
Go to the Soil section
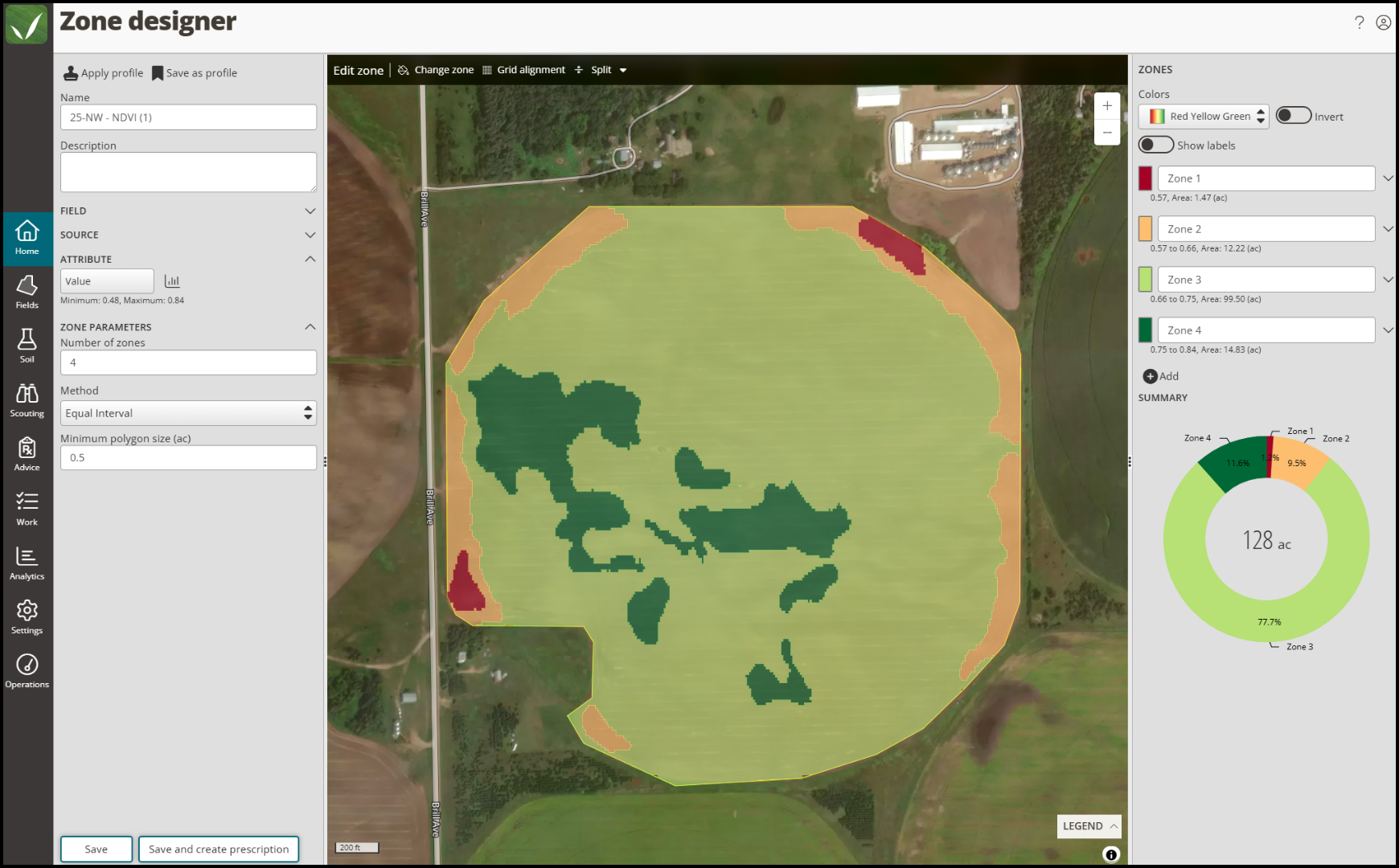click(x=27, y=346)
